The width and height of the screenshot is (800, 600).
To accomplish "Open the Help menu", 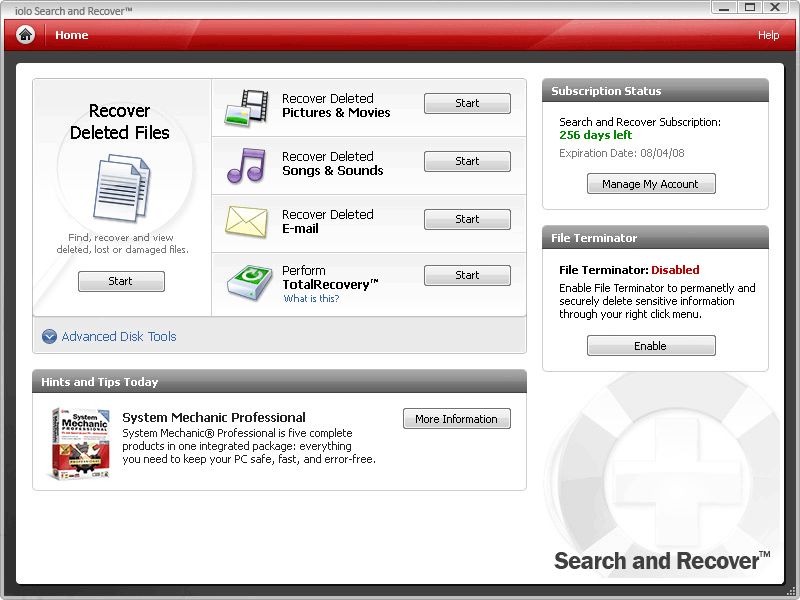I will (768, 35).
